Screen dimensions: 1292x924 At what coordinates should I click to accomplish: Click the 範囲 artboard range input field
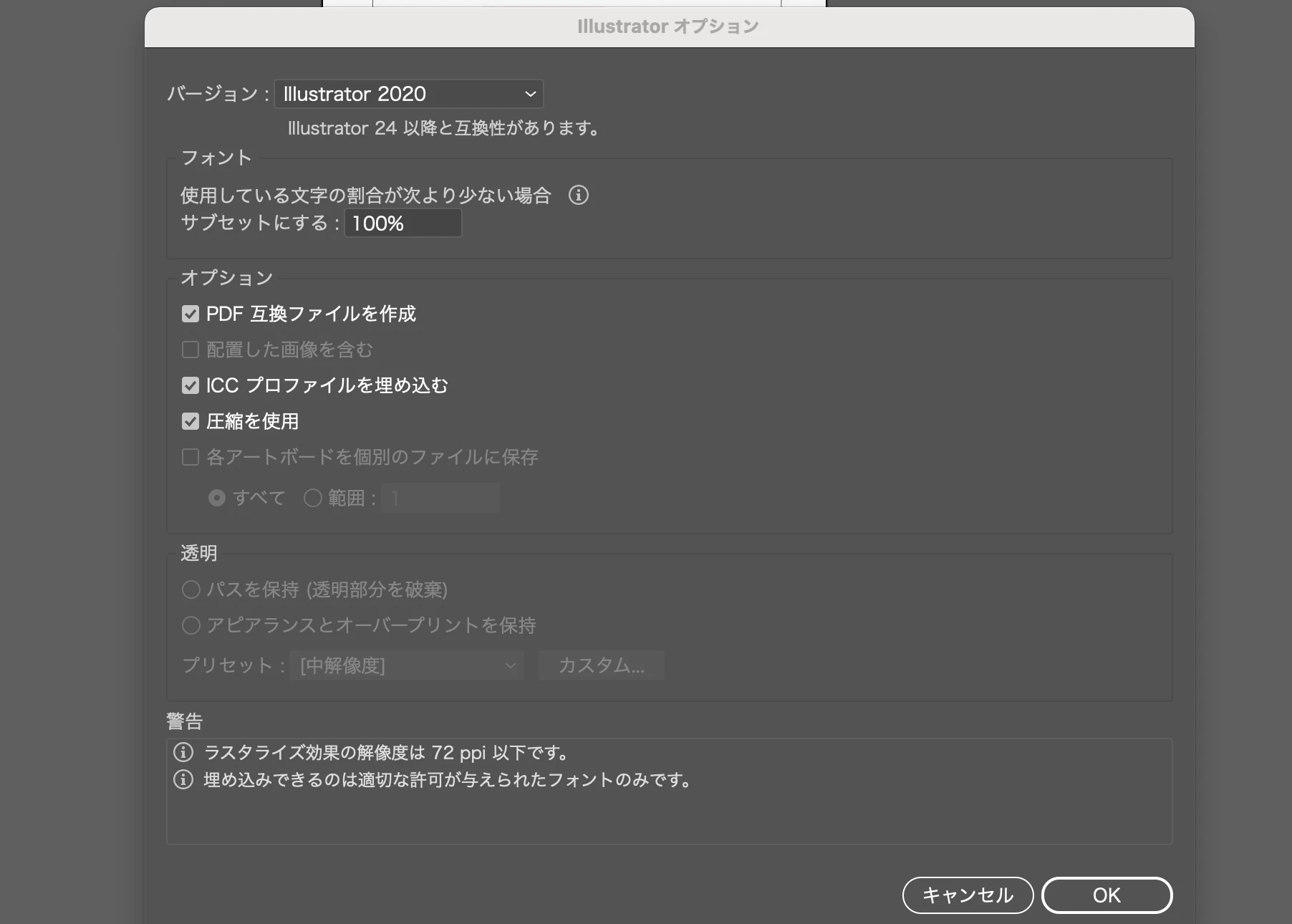click(x=440, y=498)
